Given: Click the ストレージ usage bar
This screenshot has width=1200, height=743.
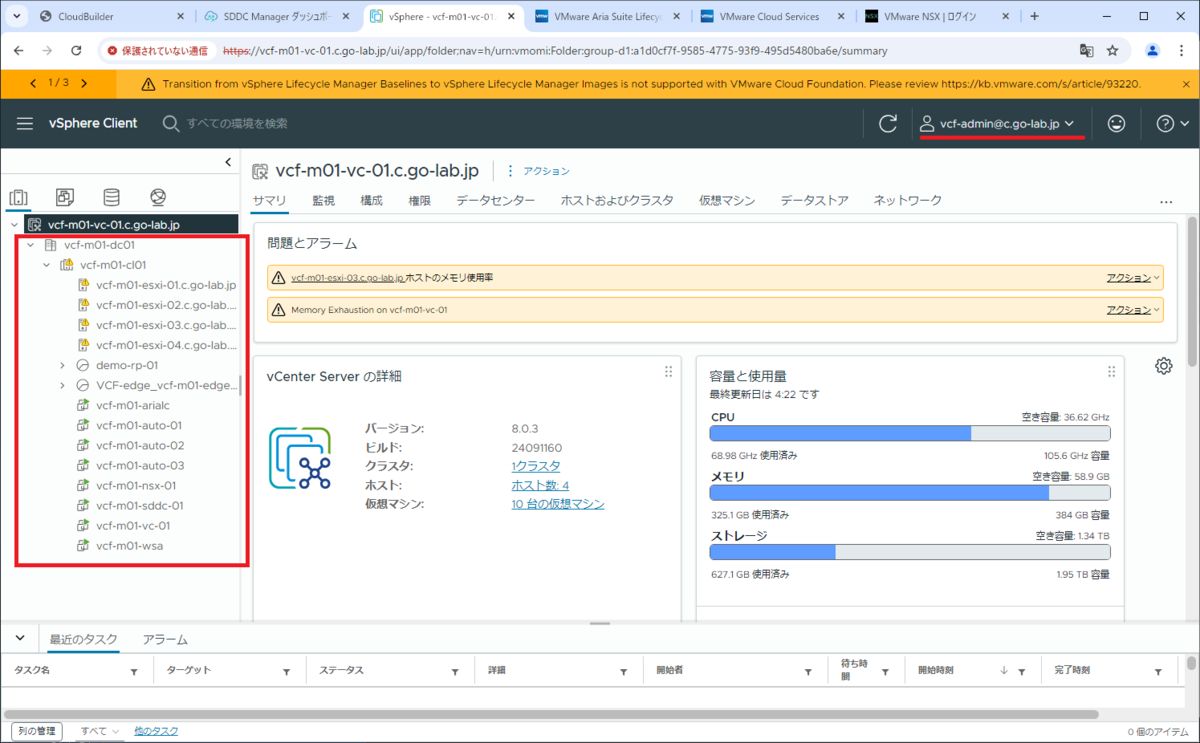Looking at the screenshot, I should coord(910,552).
